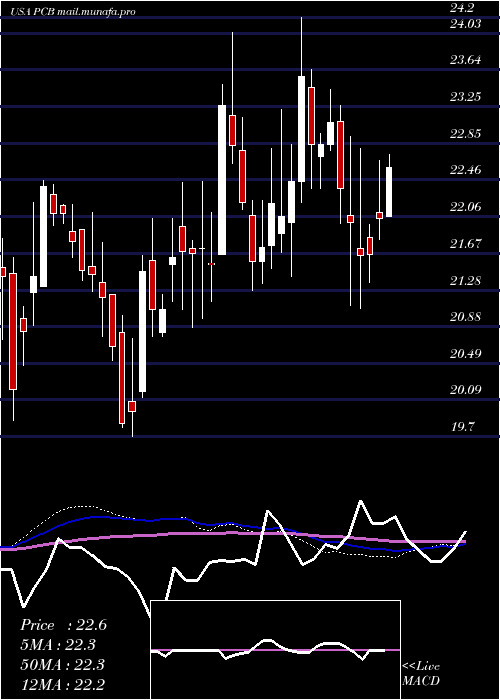Click the 21.28 price axis label
Viewport: 500px width, 700px height.
point(466,280)
